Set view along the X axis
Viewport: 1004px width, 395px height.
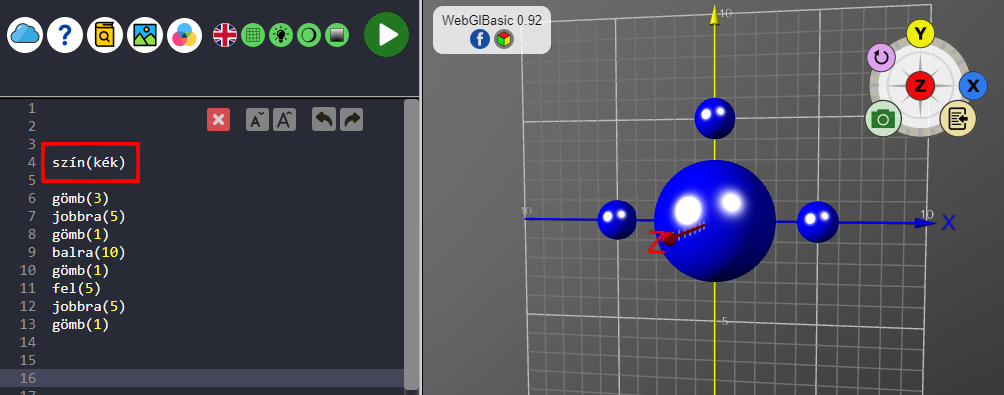click(x=973, y=86)
